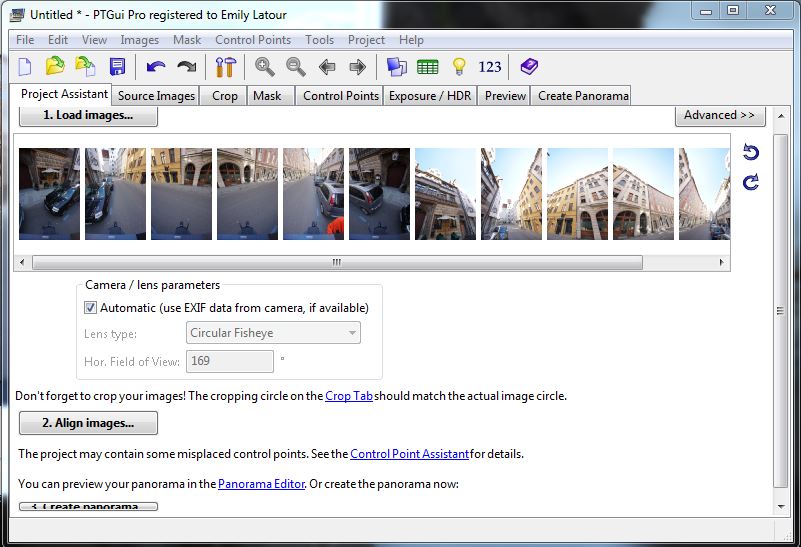
Task: Click the Zoom In magnifier icon
Action: [264, 67]
